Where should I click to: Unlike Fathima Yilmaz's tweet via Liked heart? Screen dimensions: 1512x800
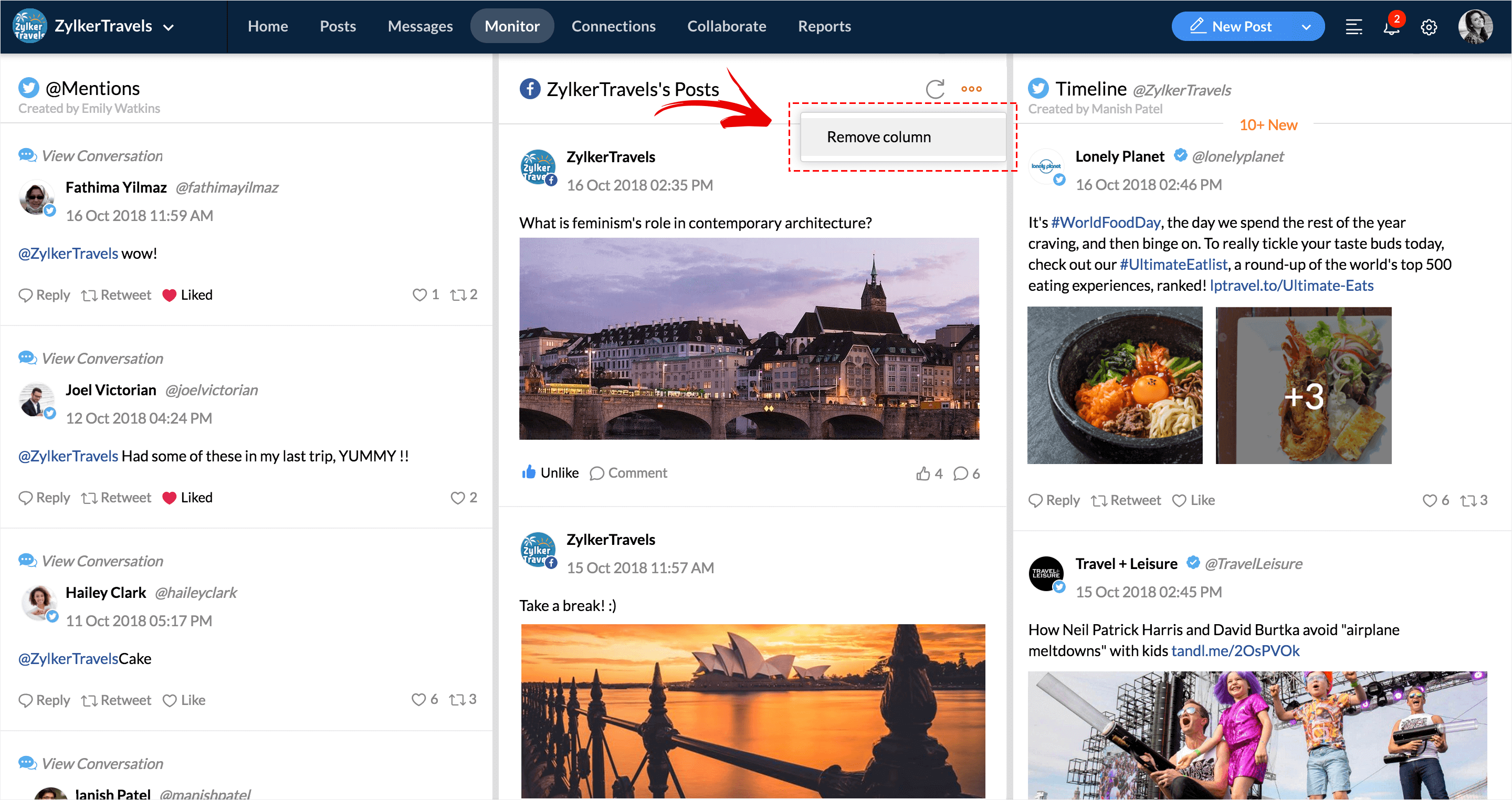coord(170,295)
